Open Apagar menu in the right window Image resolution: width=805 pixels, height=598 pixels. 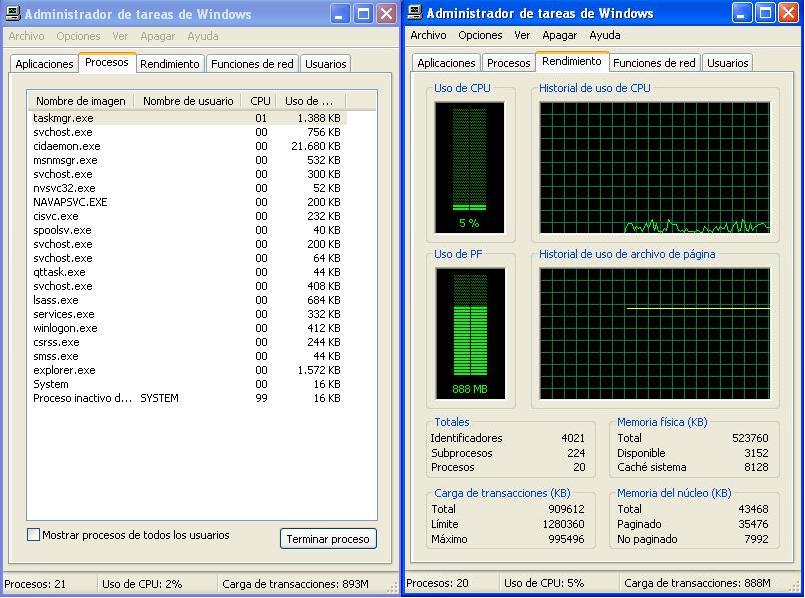pos(560,35)
